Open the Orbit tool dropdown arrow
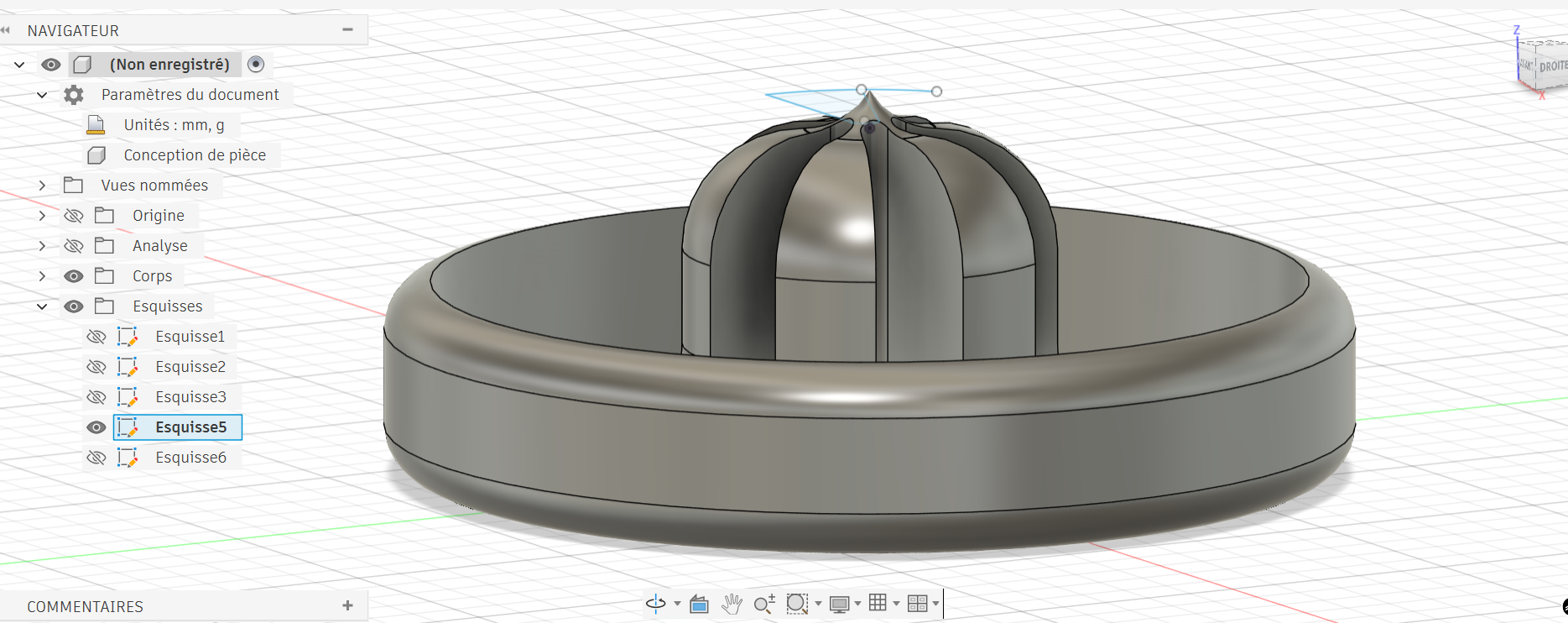The image size is (1568, 623). coord(677,605)
